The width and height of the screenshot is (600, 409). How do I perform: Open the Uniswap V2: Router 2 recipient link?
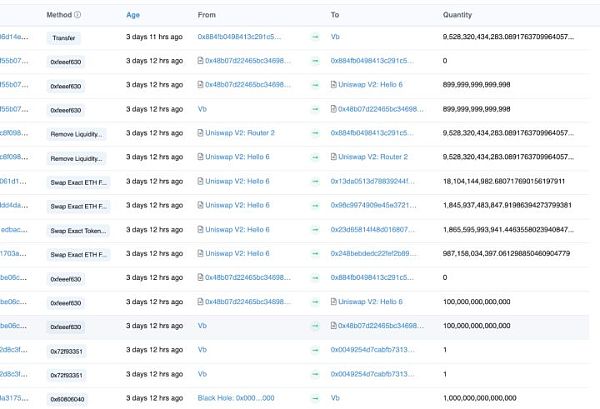click(373, 157)
